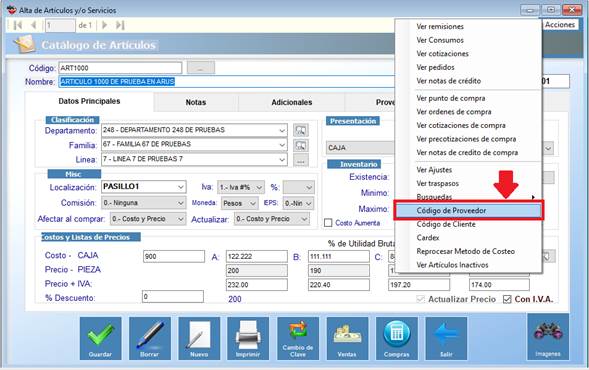Go to next record arrow
This screenshot has height=370, width=589.
[x=104, y=25]
